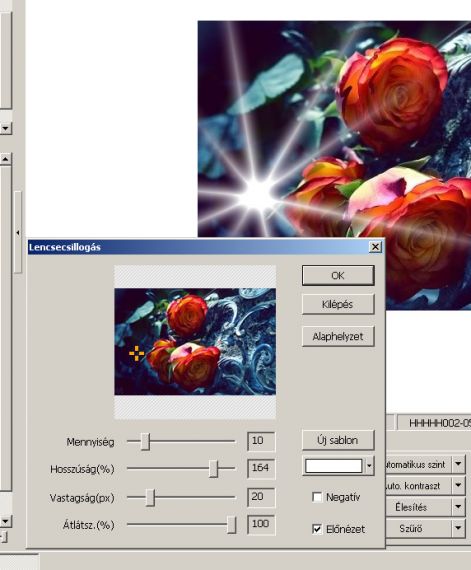Click the Kilépés button
The height and width of the screenshot is (570, 471).
(x=338, y=304)
